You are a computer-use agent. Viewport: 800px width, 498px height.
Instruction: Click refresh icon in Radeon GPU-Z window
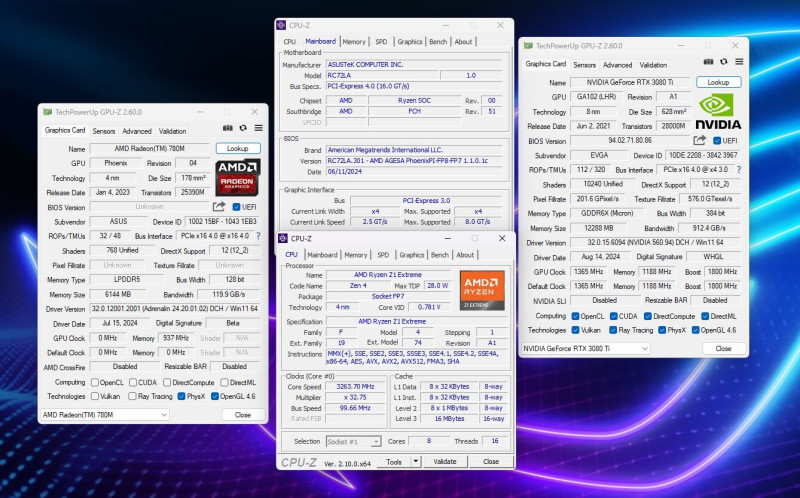click(243, 128)
